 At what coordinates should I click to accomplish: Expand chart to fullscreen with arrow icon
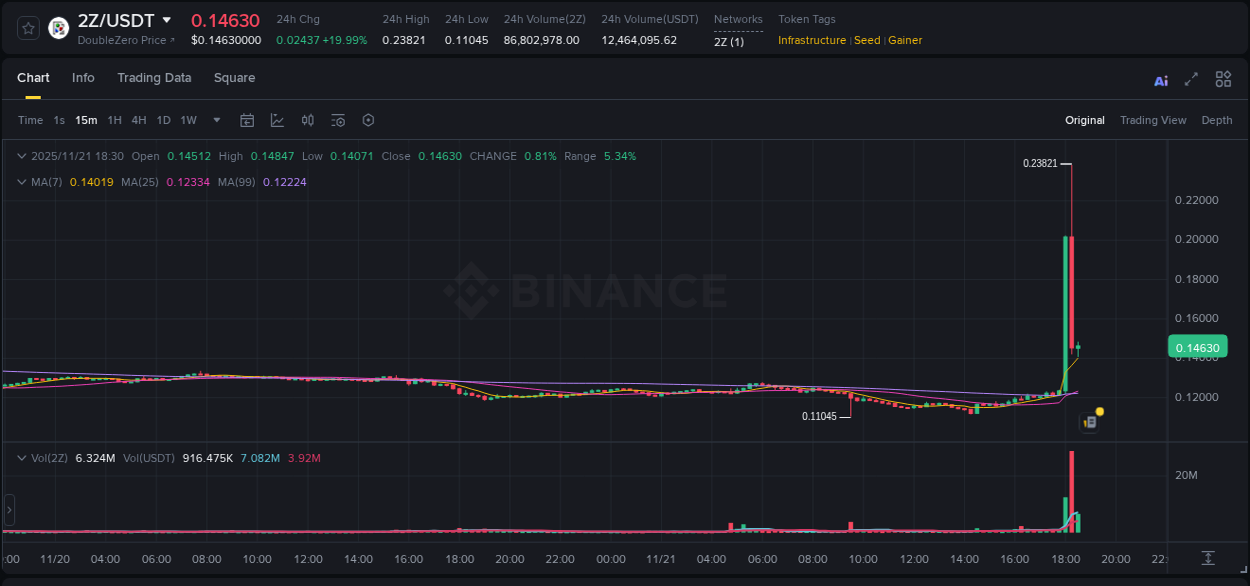pyautogui.click(x=1192, y=79)
